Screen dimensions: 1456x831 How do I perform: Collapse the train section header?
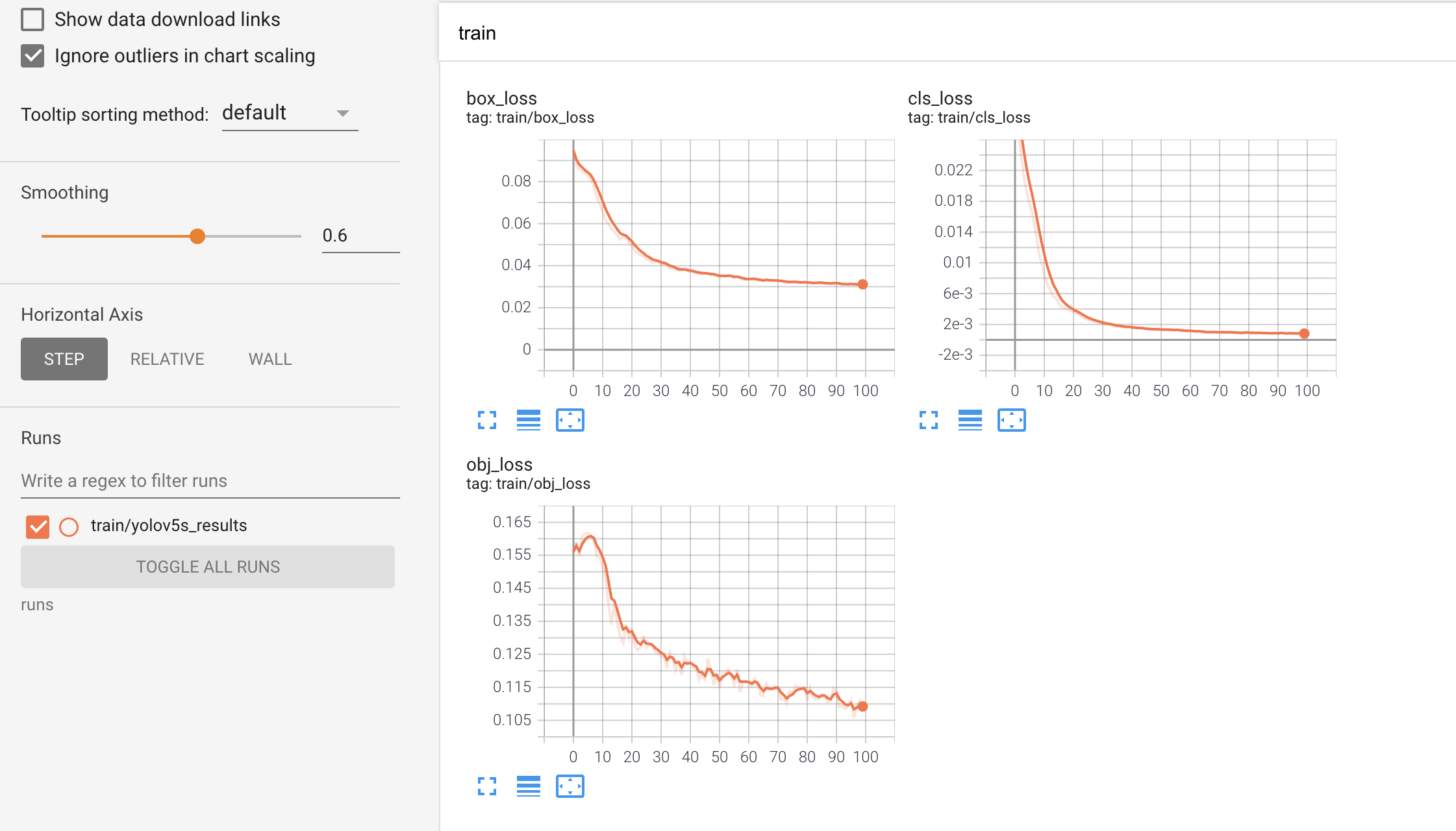(477, 33)
